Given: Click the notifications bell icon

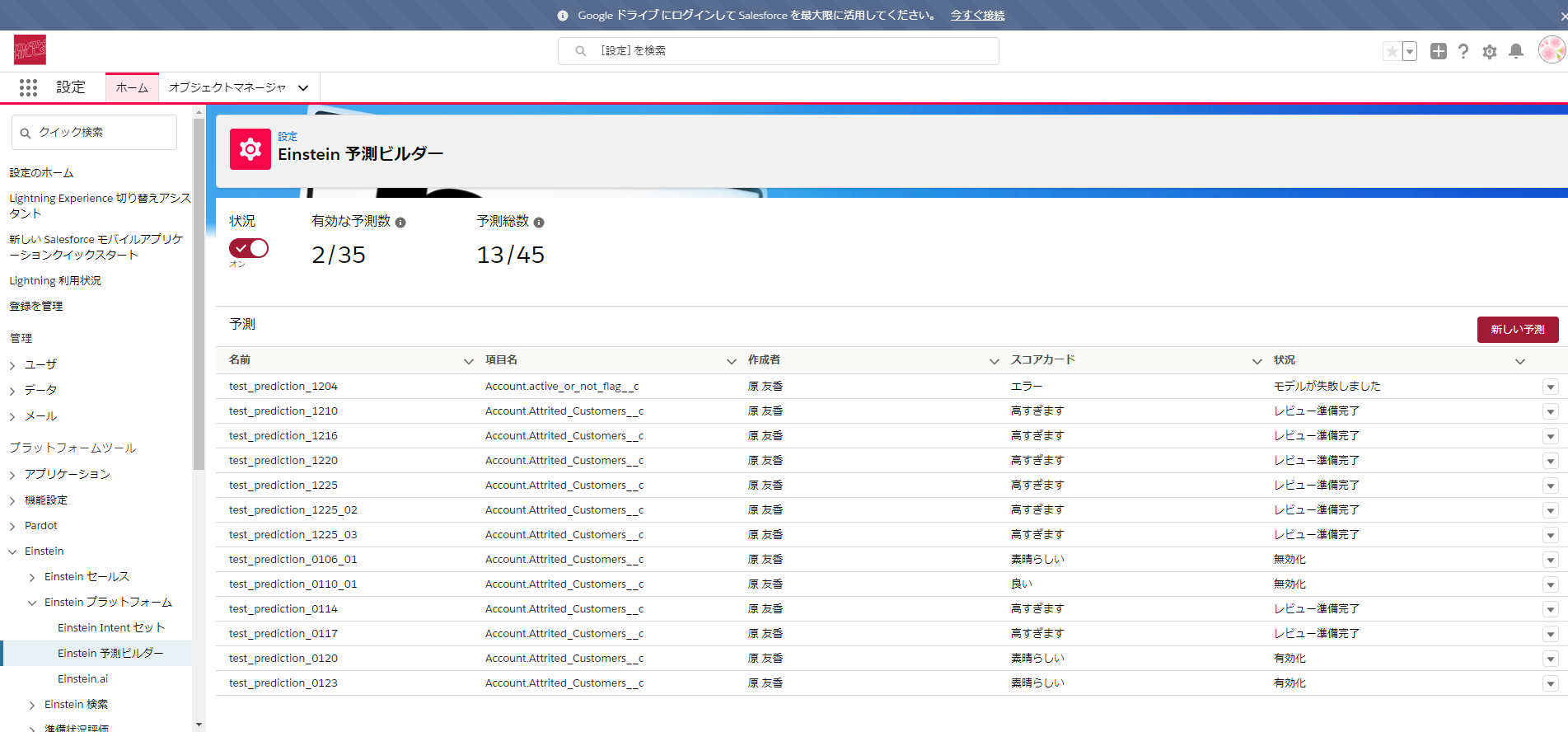Looking at the screenshot, I should (x=1515, y=51).
